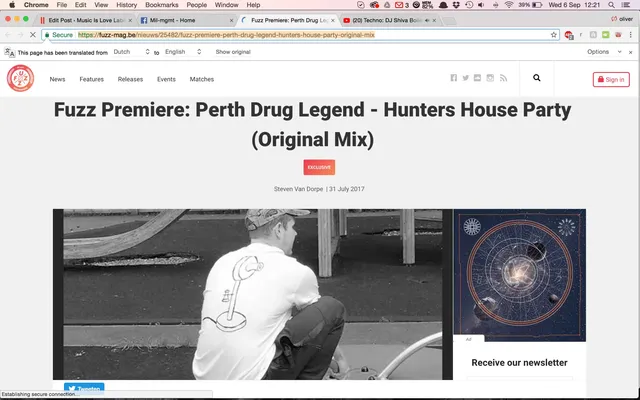This screenshot has width=640, height=400.
Task: Bookmark this page with the star icon
Action: 553,35
